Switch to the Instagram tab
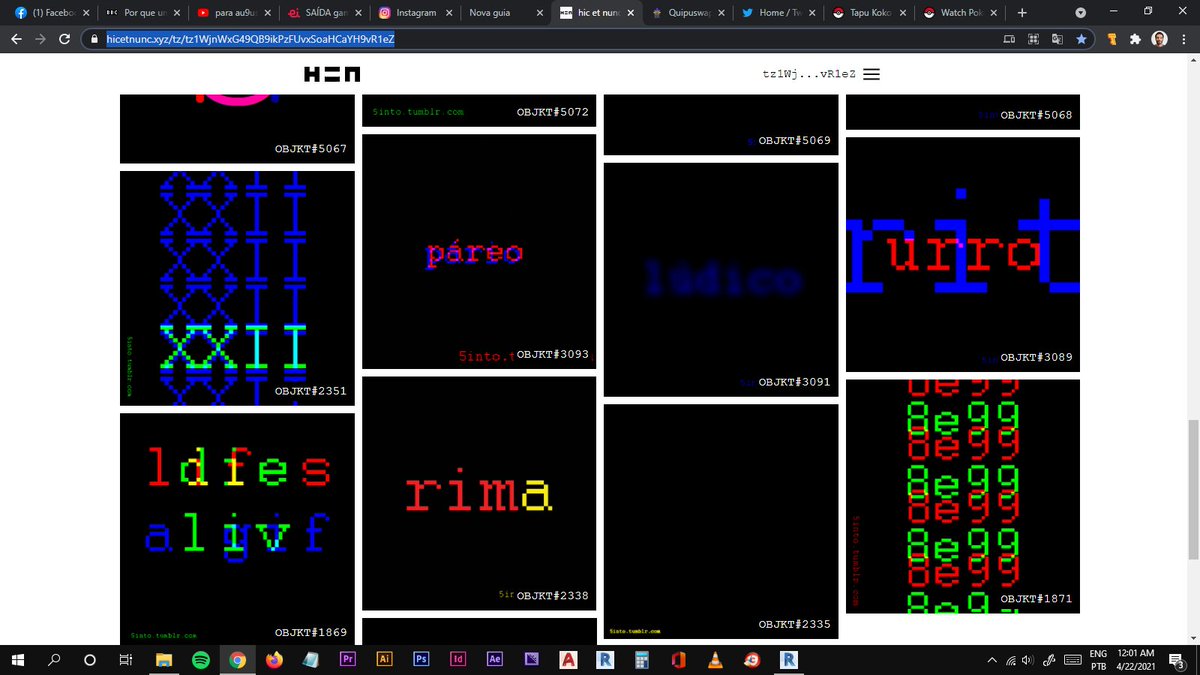Image resolution: width=1200 pixels, height=675 pixels. pyautogui.click(x=414, y=13)
